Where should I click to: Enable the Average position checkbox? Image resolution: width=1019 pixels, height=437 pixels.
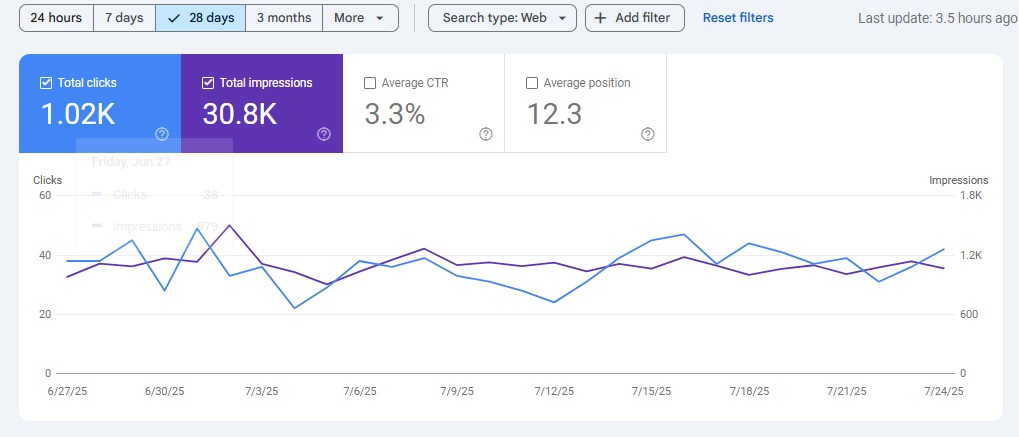[532, 83]
